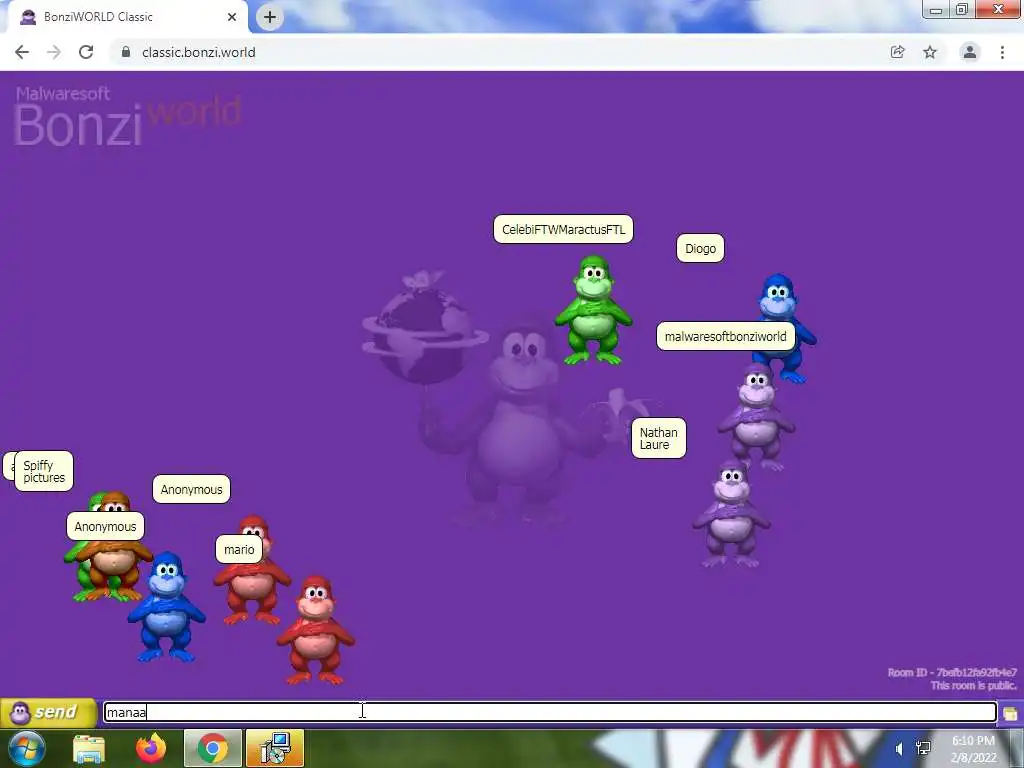The image size is (1024, 768).
Task: Click the malwaresoftbonziworld name bubble
Action: [x=726, y=336]
